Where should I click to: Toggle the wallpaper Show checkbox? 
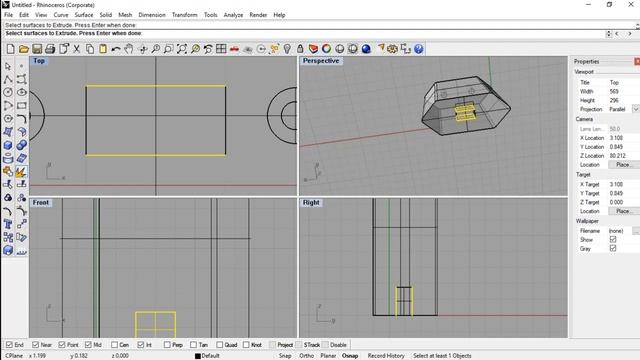[613, 240]
